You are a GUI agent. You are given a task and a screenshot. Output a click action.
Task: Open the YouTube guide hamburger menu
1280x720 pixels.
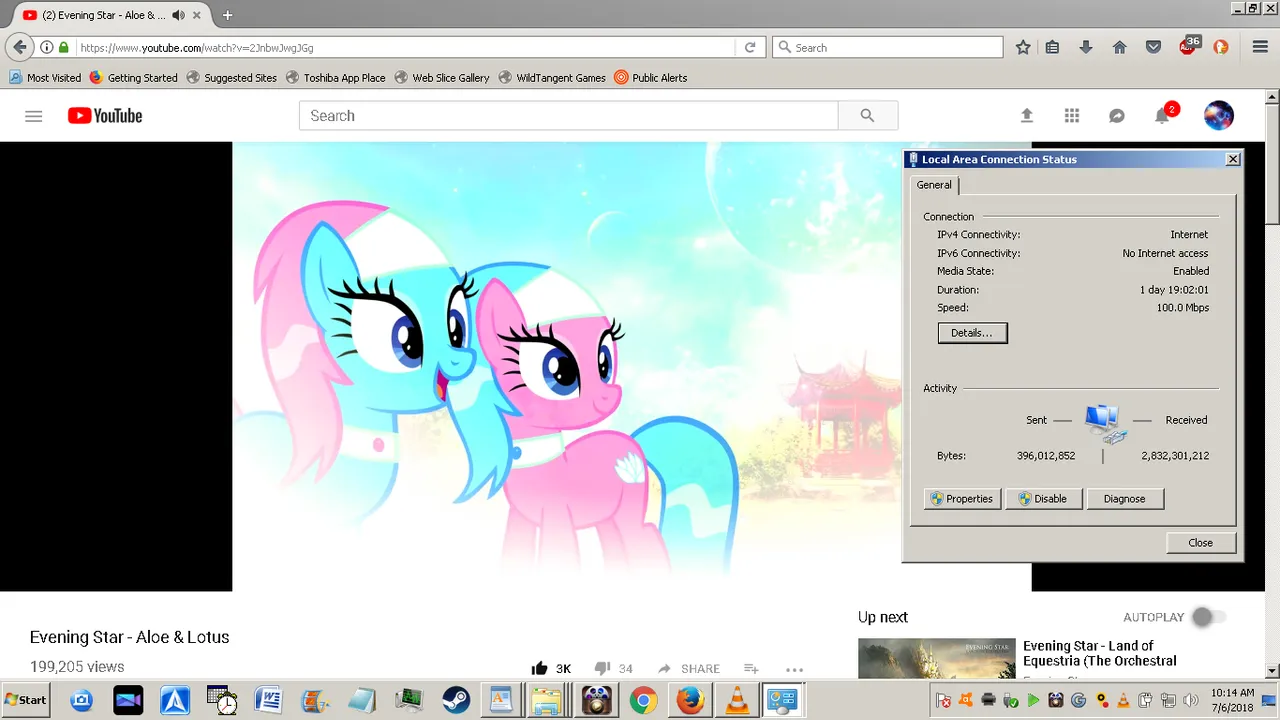[x=34, y=116]
